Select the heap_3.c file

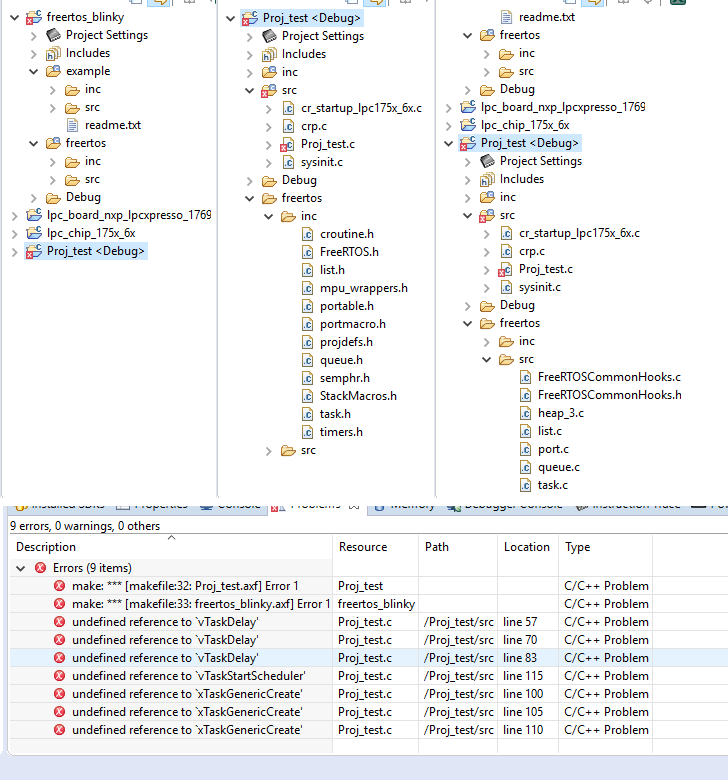pyautogui.click(x=561, y=413)
